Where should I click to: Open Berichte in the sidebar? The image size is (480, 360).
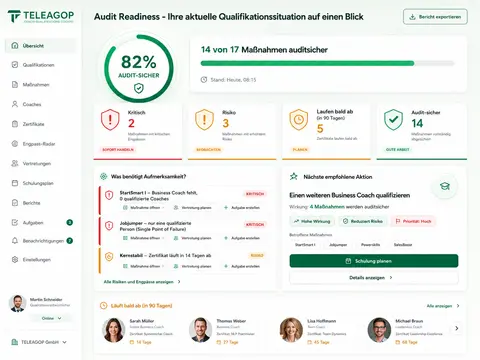click(x=41, y=203)
